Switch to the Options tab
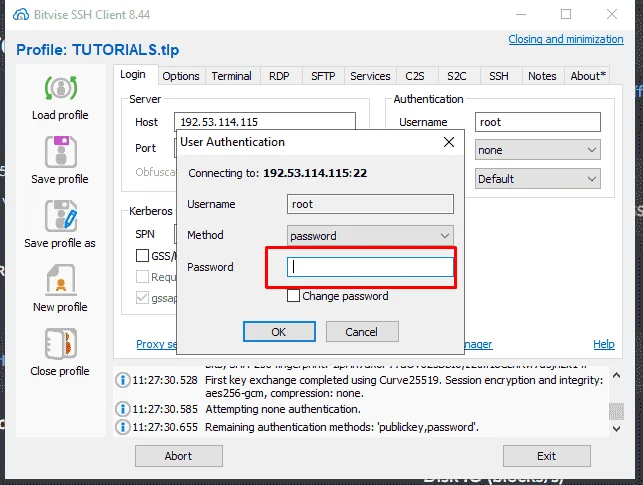Screen dimensions: 643x485 (x=181, y=76)
